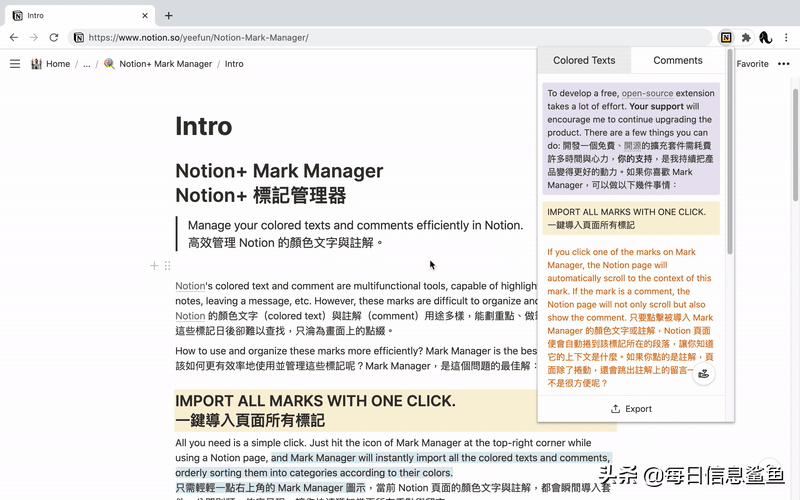Export the marks with the Export button
The height and width of the screenshot is (500, 800).
click(x=631, y=409)
